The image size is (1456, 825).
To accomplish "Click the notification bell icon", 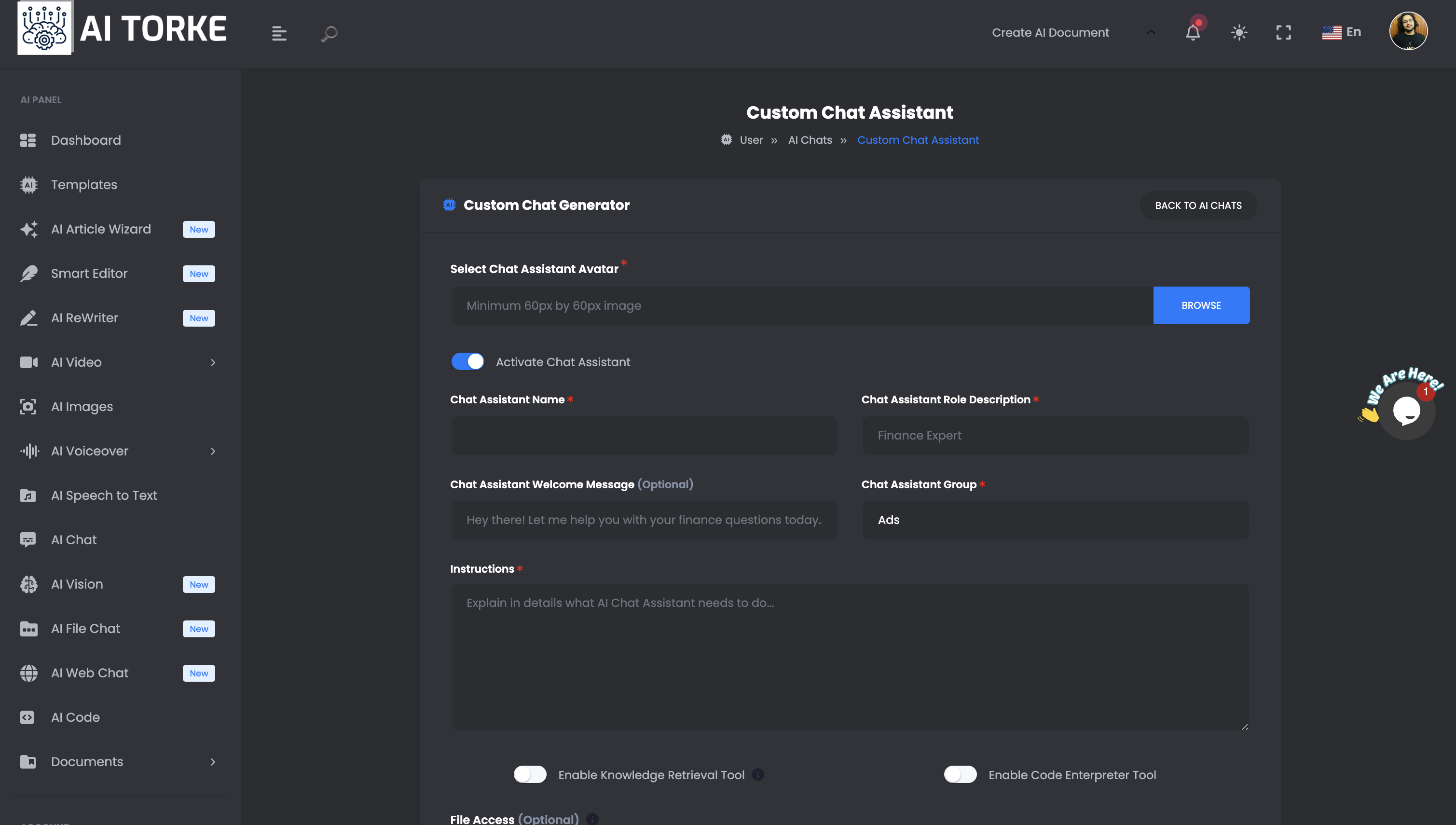I will [x=1193, y=32].
